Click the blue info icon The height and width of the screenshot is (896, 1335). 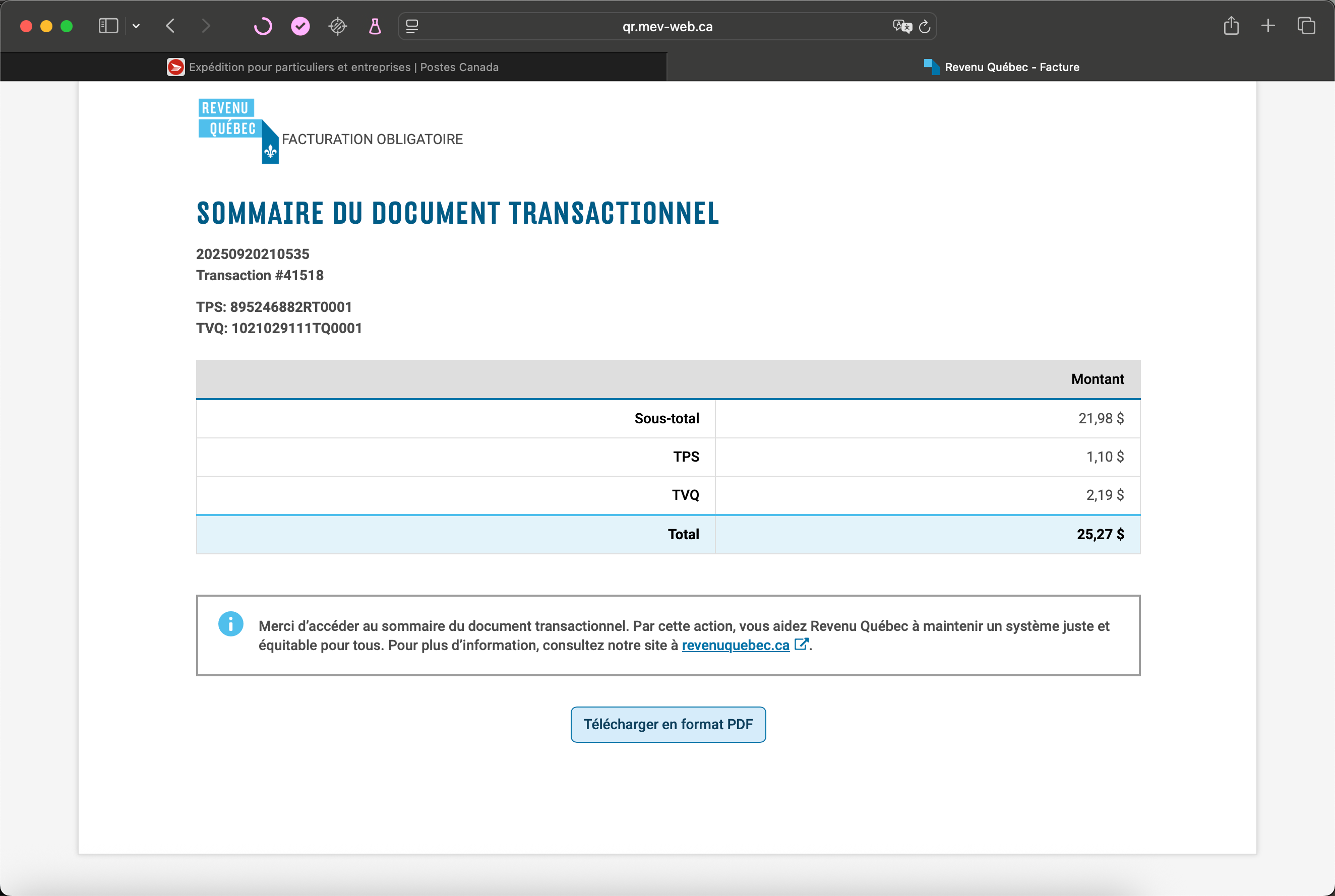point(230,624)
